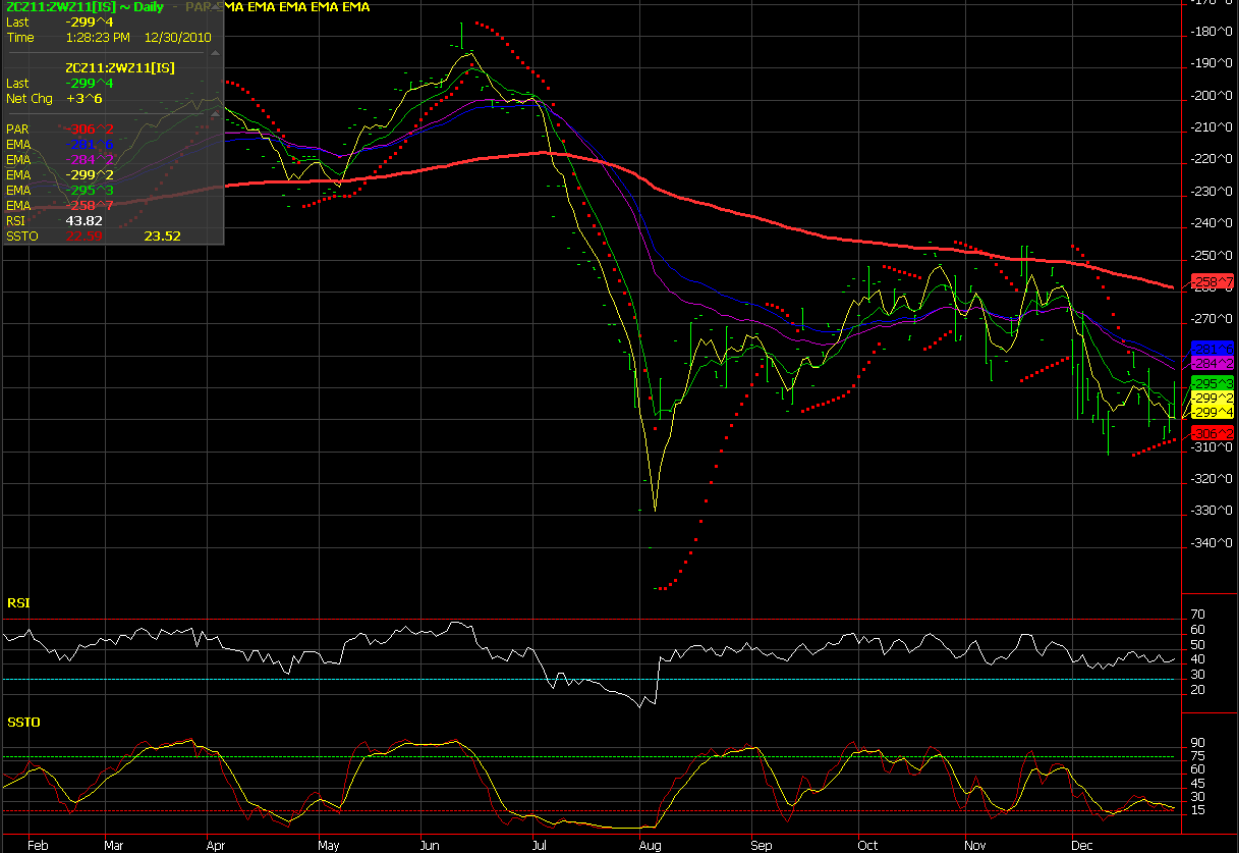Collapse the indicator section with the lower legend arrow
This screenshot has height=853, width=1239.
[214, 114]
